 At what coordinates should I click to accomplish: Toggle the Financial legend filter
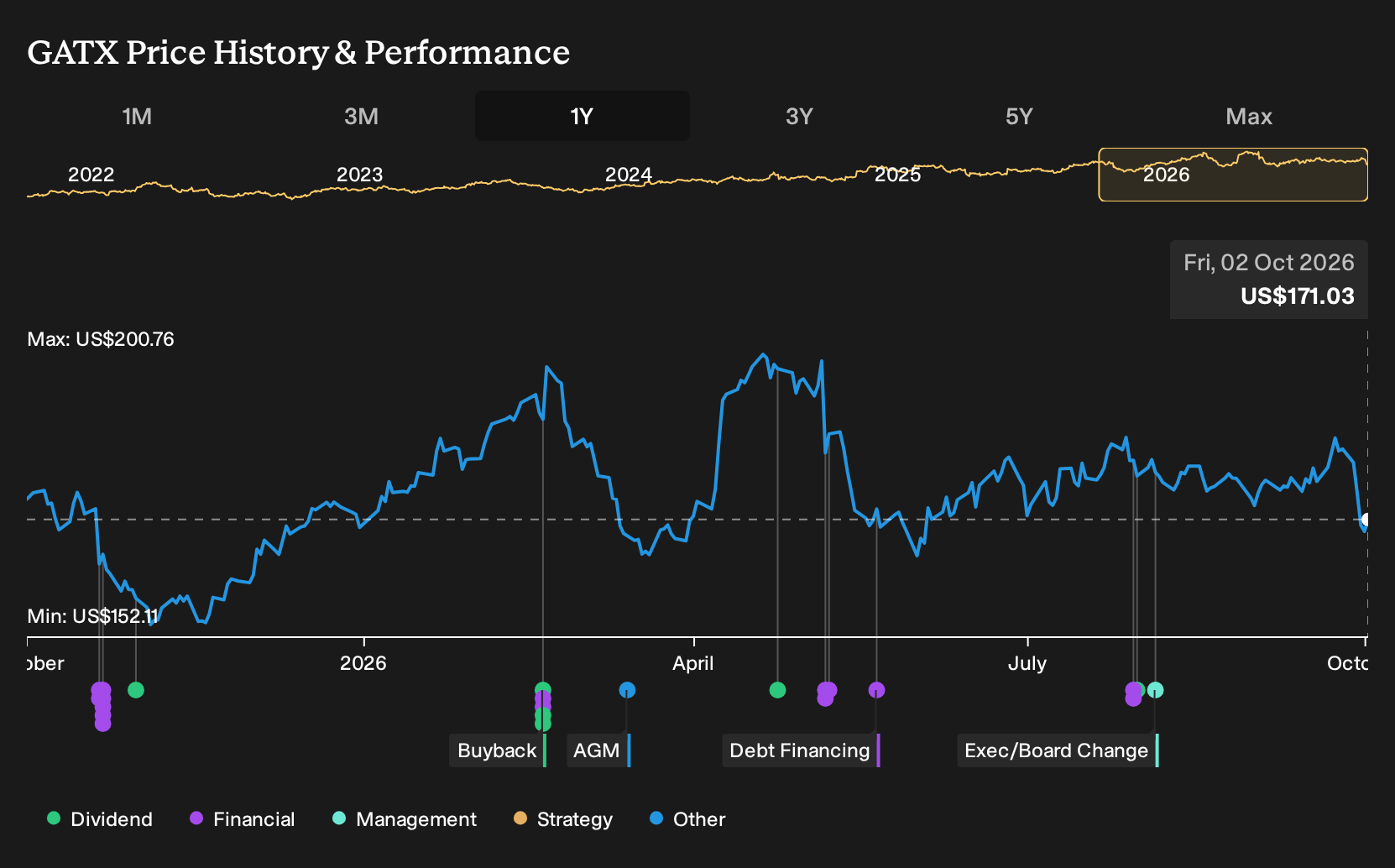[243, 819]
